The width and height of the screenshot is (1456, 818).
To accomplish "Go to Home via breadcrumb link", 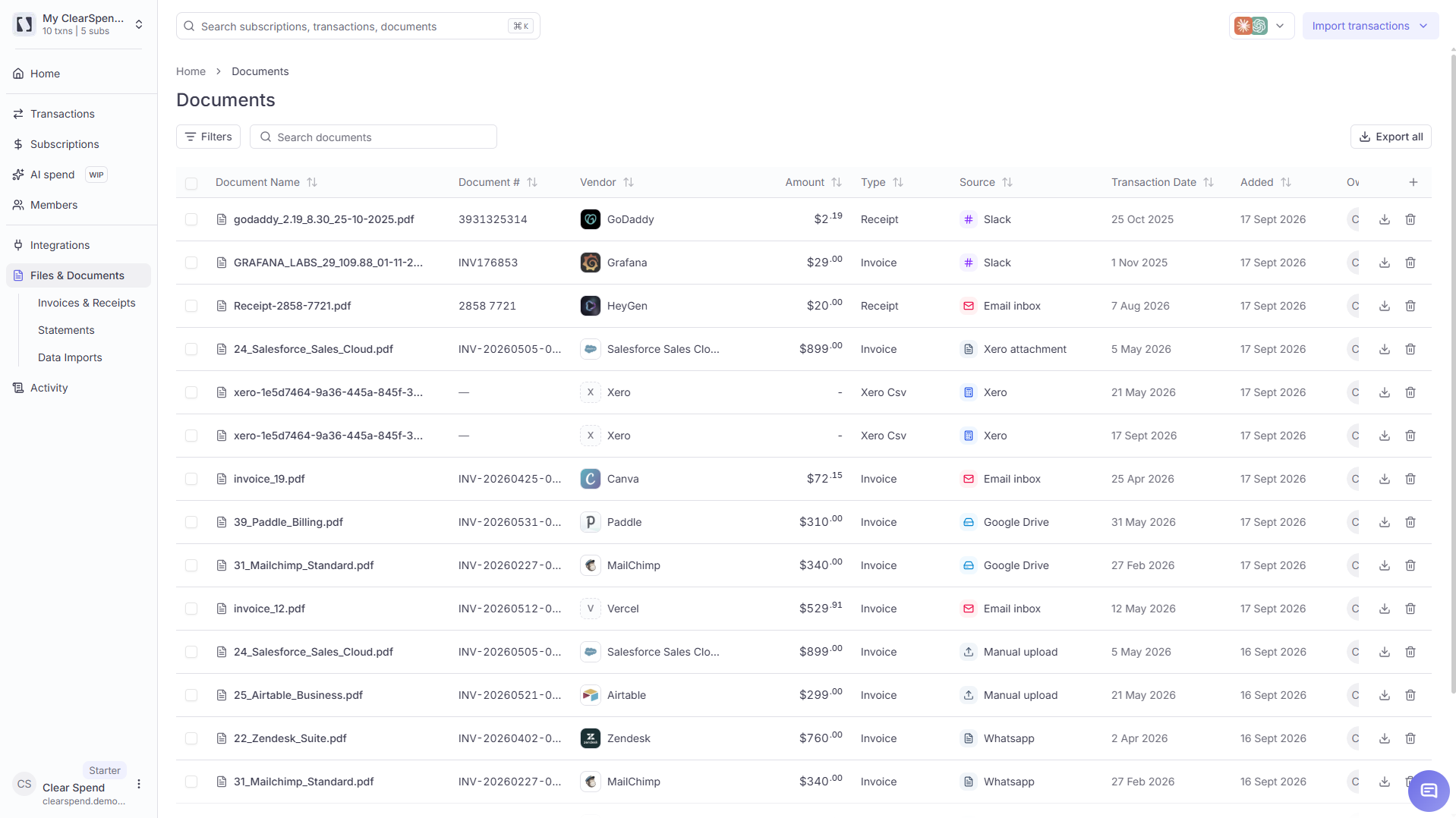I will click(x=191, y=71).
